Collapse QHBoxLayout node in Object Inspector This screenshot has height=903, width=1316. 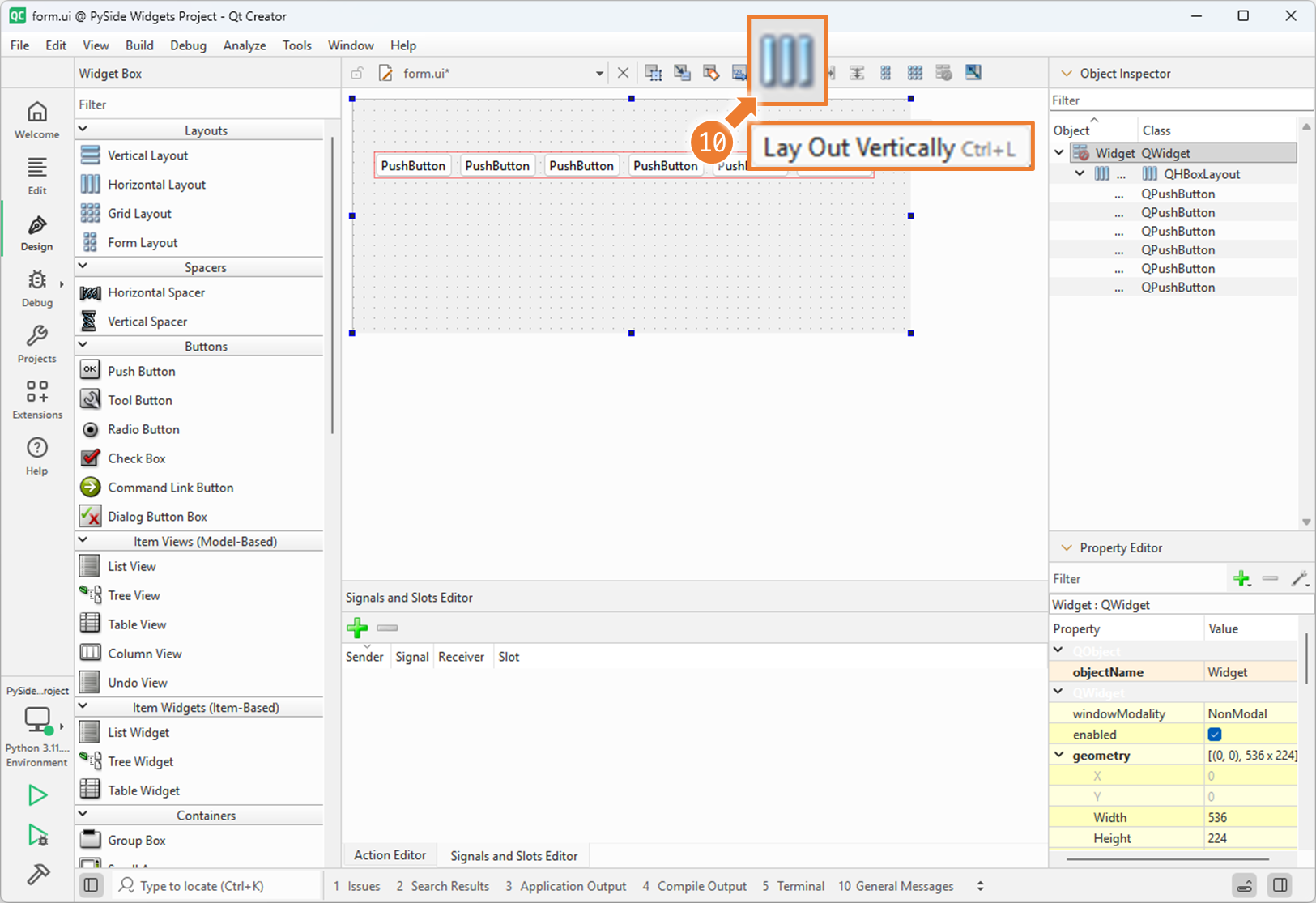click(1080, 174)
